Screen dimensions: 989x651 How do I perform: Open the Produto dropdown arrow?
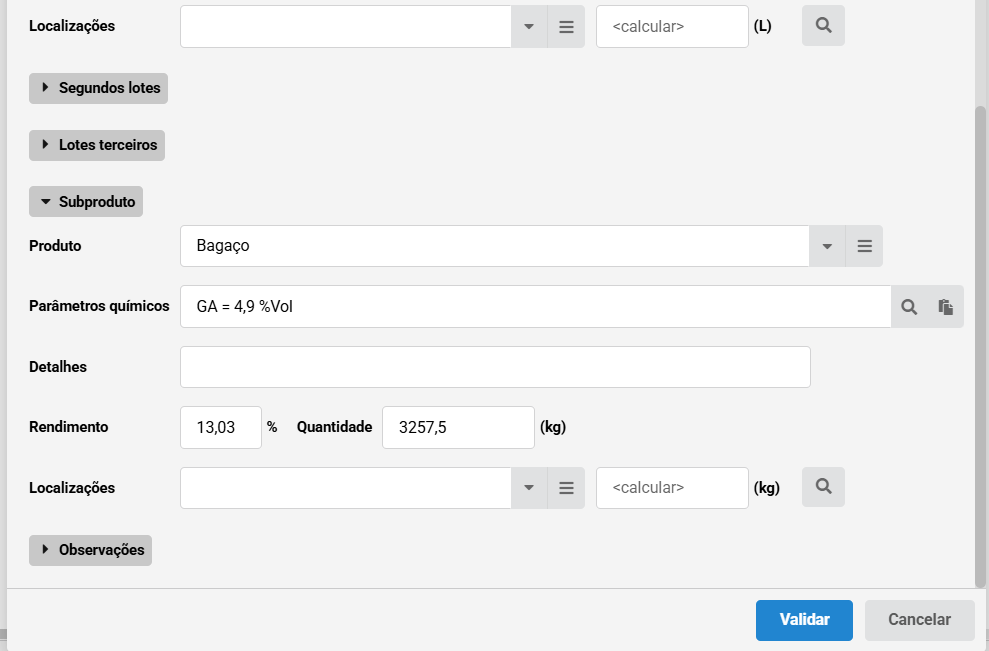(x=827, y=246)
